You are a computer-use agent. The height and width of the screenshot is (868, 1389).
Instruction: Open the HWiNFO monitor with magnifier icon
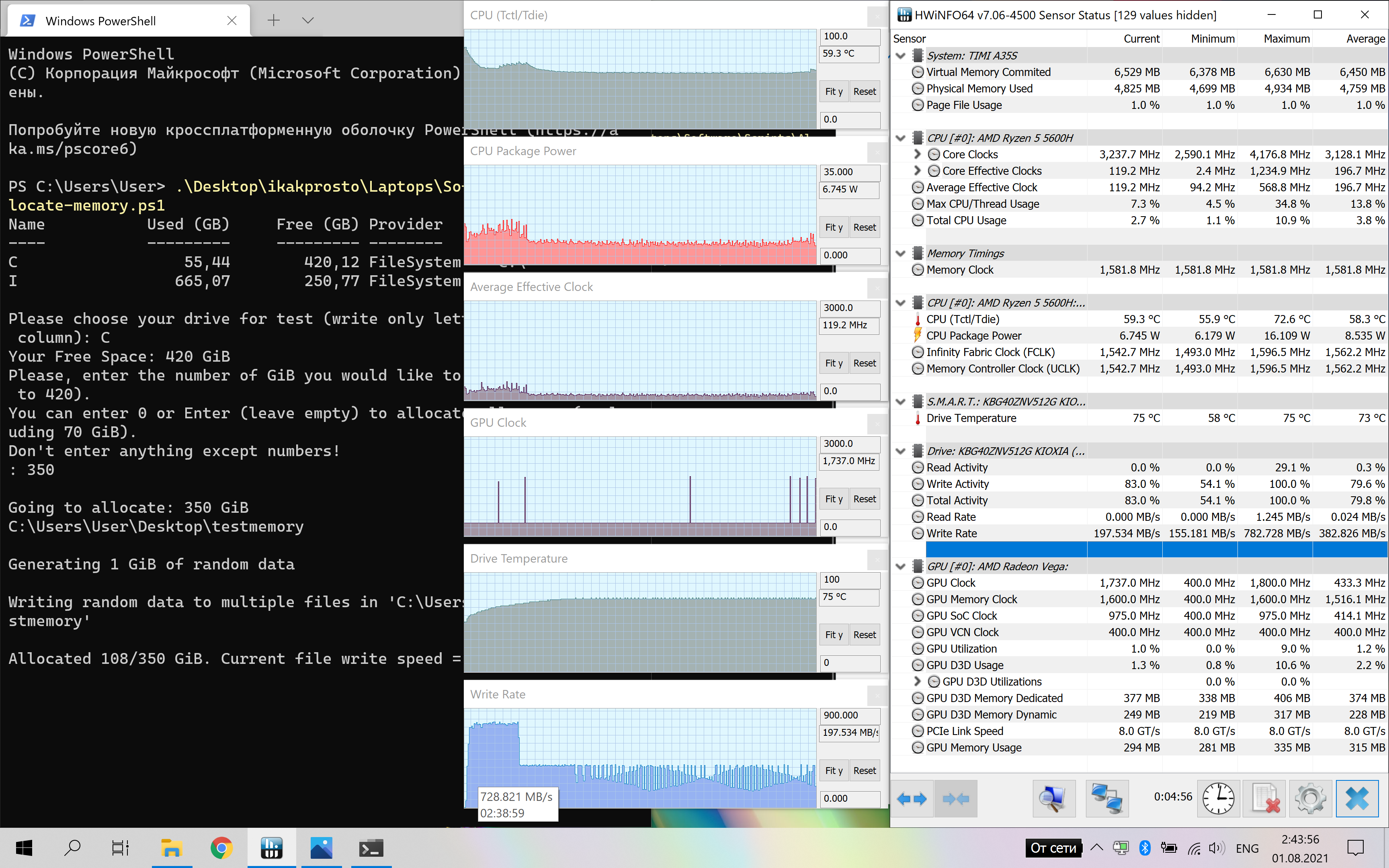click(x=1053, y=798)
